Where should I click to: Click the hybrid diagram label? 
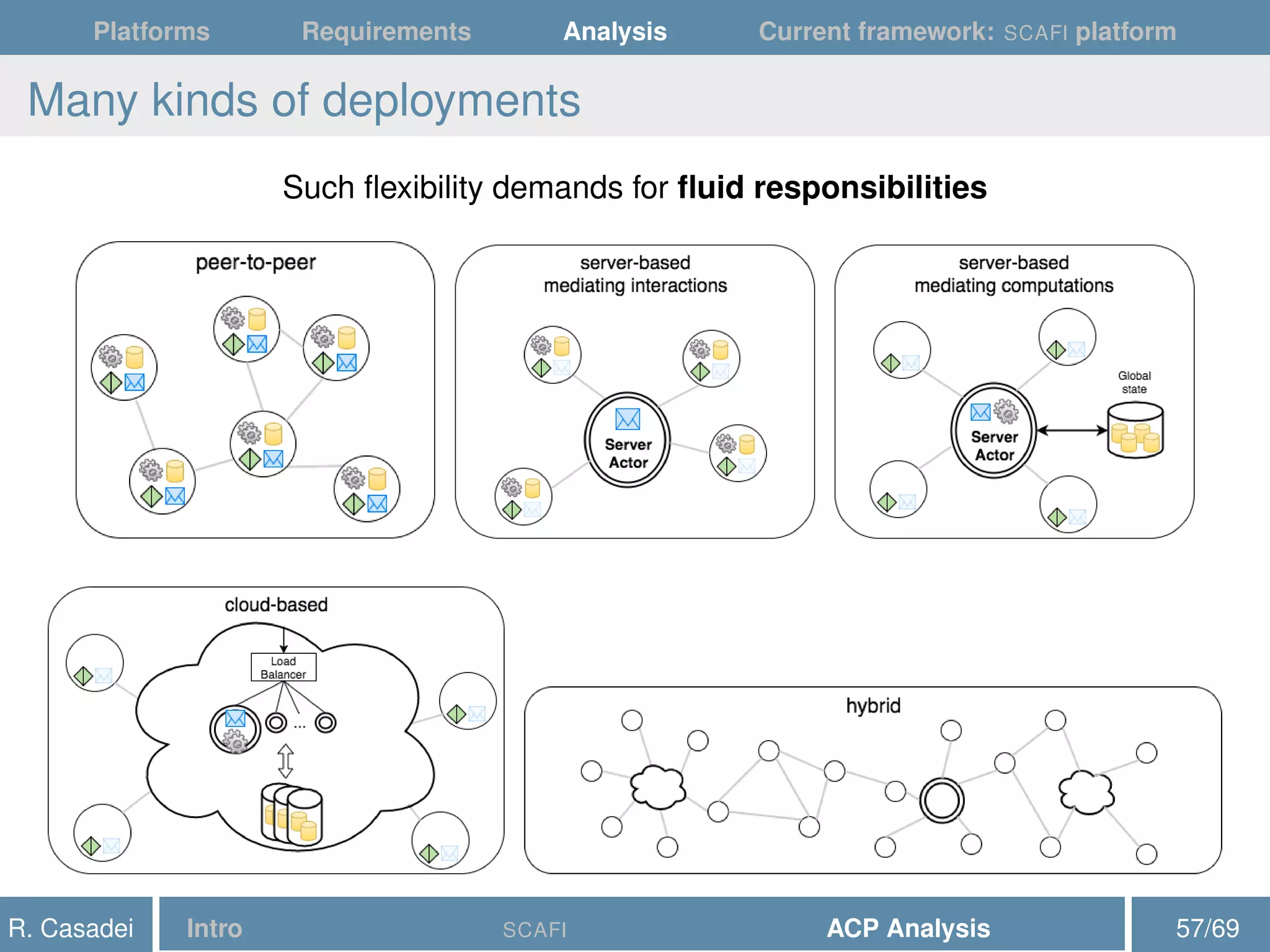(873, 705)
